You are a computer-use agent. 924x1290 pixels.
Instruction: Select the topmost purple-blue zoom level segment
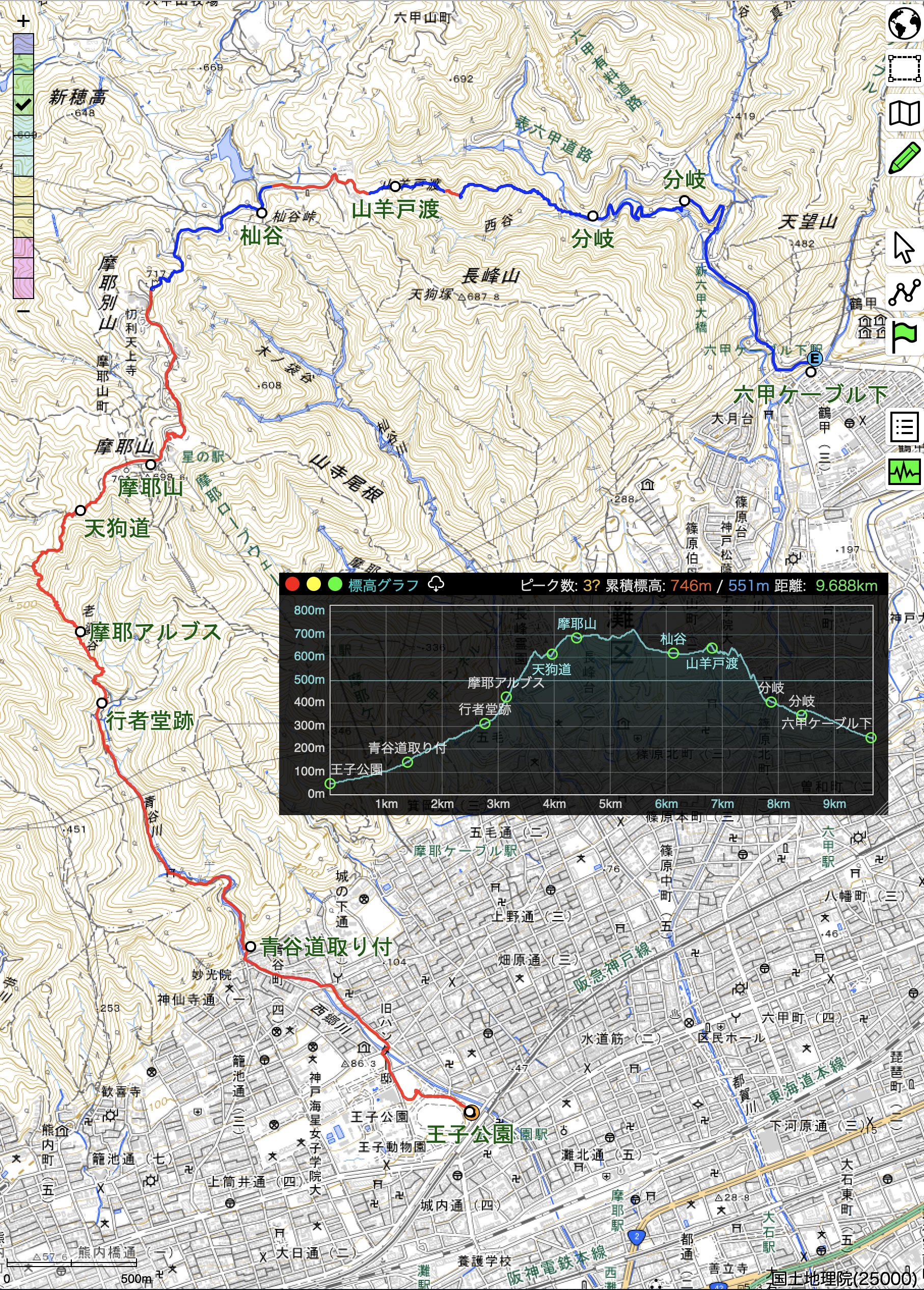(x=23, y=44)
